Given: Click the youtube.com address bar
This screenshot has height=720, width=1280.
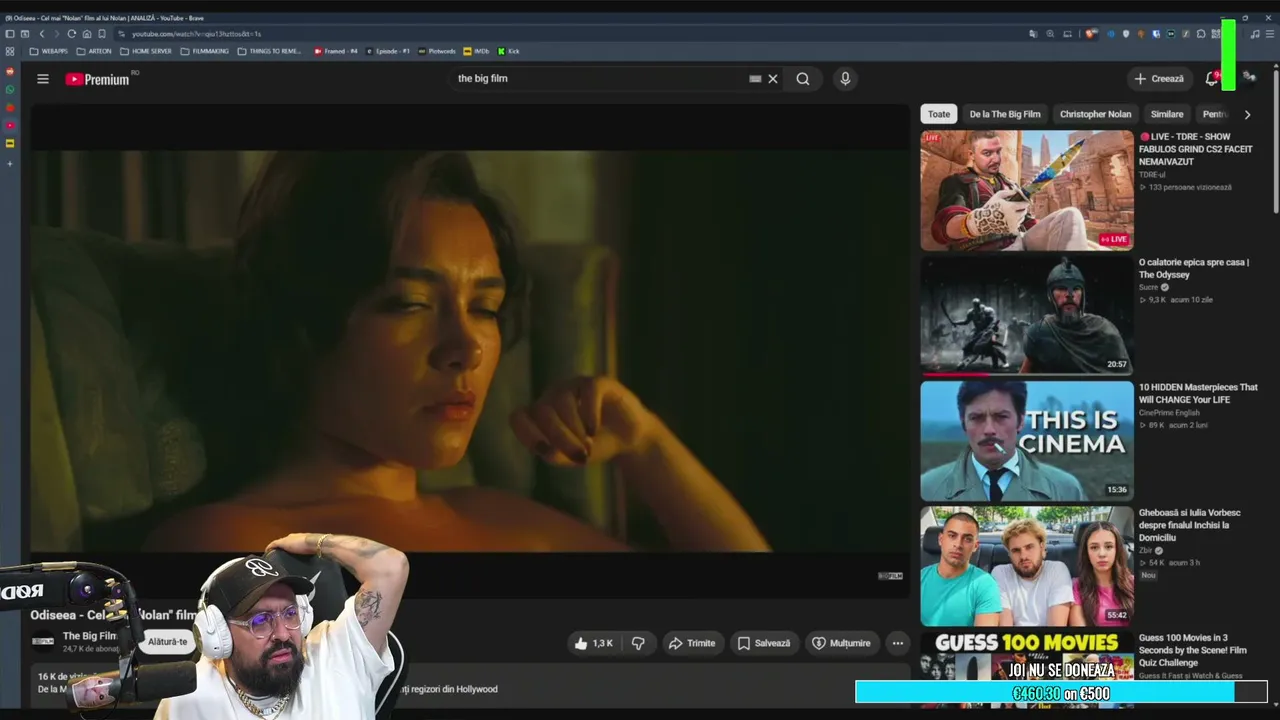Looking at the screenshot, I should (570, 34).
